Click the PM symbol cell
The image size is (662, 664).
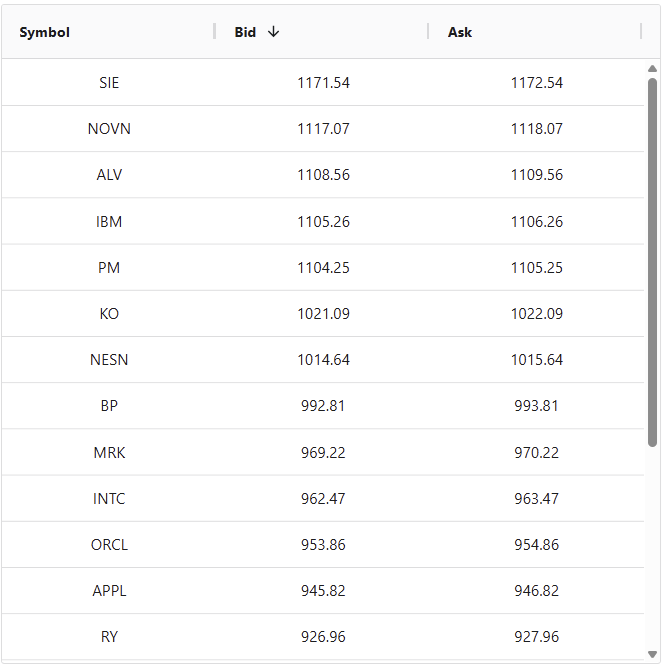point(109,267)
